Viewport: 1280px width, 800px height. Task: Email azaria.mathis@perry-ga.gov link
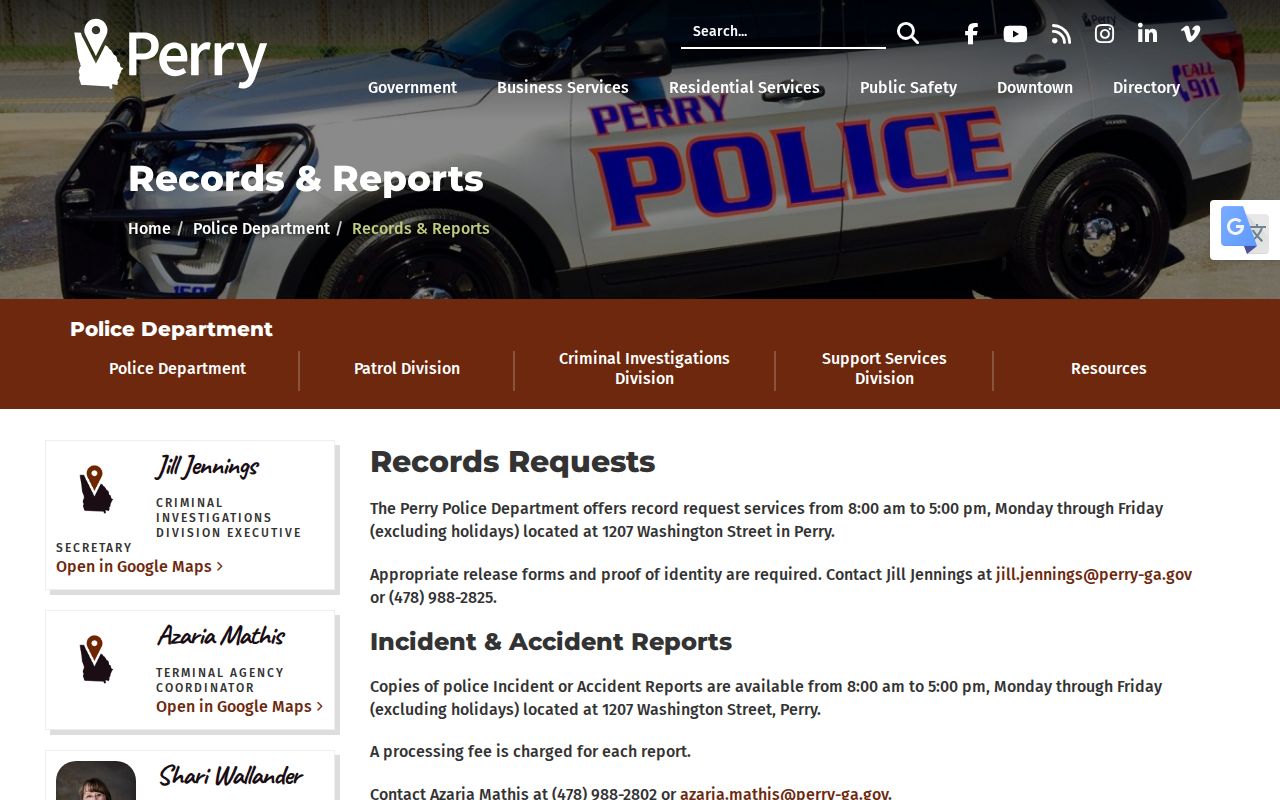coord(784,794)
